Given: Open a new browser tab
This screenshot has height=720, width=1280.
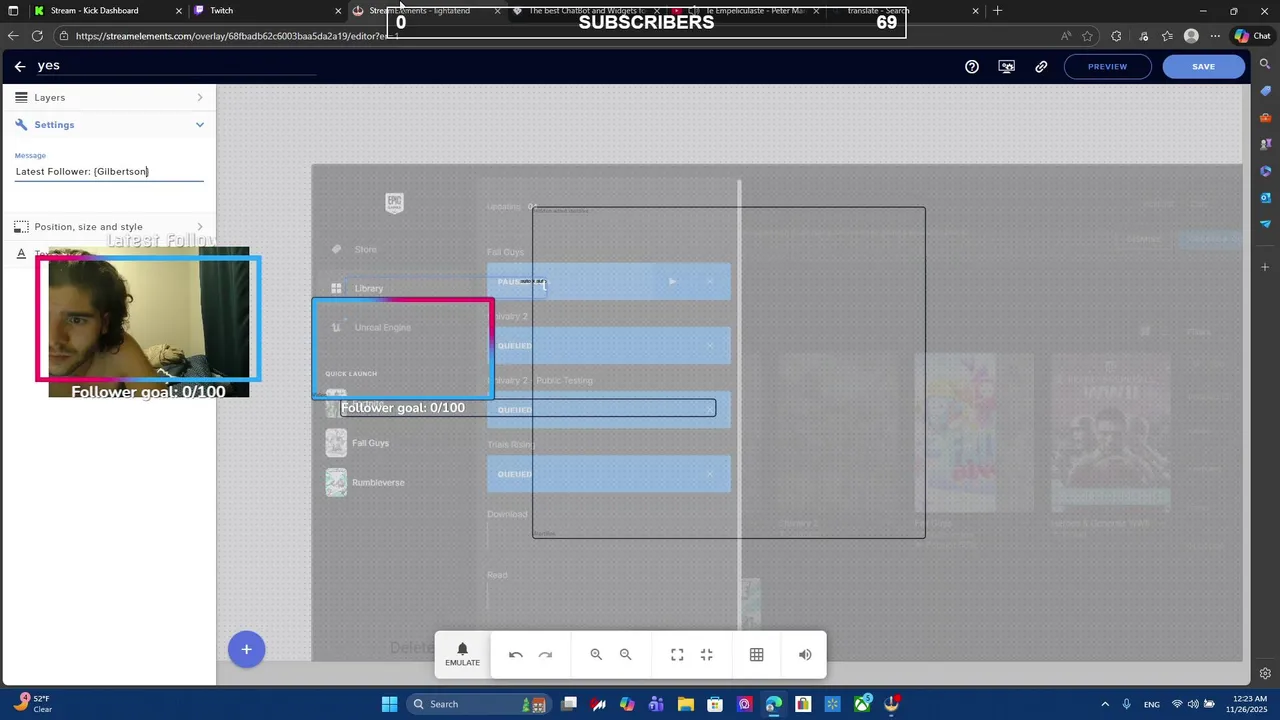Looking at the screenshot, I should click(x=997, y=10).
